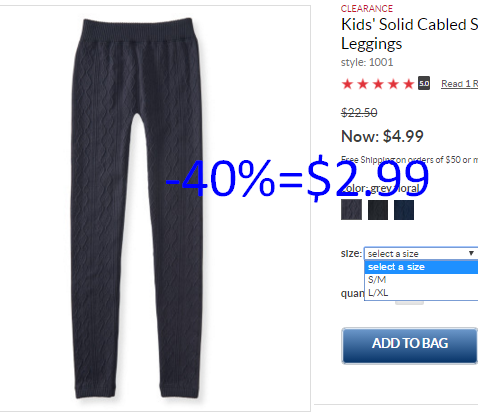Open the Read 1 Review link

[x=460, y=84]
